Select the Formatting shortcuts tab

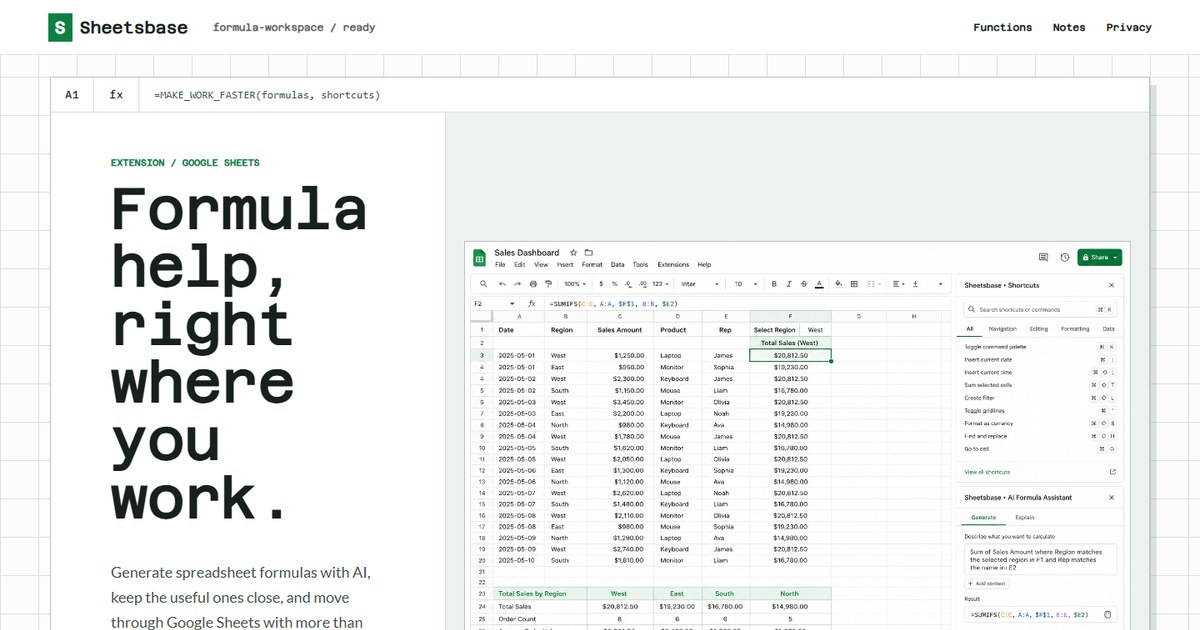[x=1075, y=329]
